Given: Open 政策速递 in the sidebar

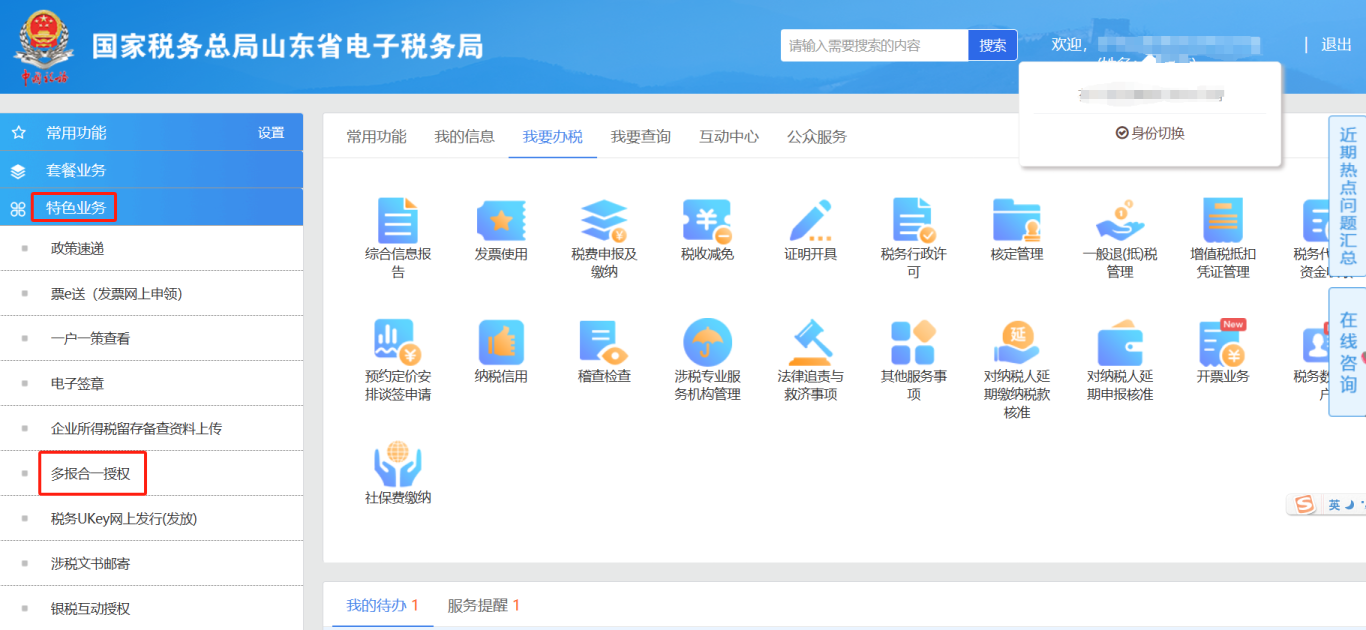Looking at the screenshot, I should [x=77, y=248].
